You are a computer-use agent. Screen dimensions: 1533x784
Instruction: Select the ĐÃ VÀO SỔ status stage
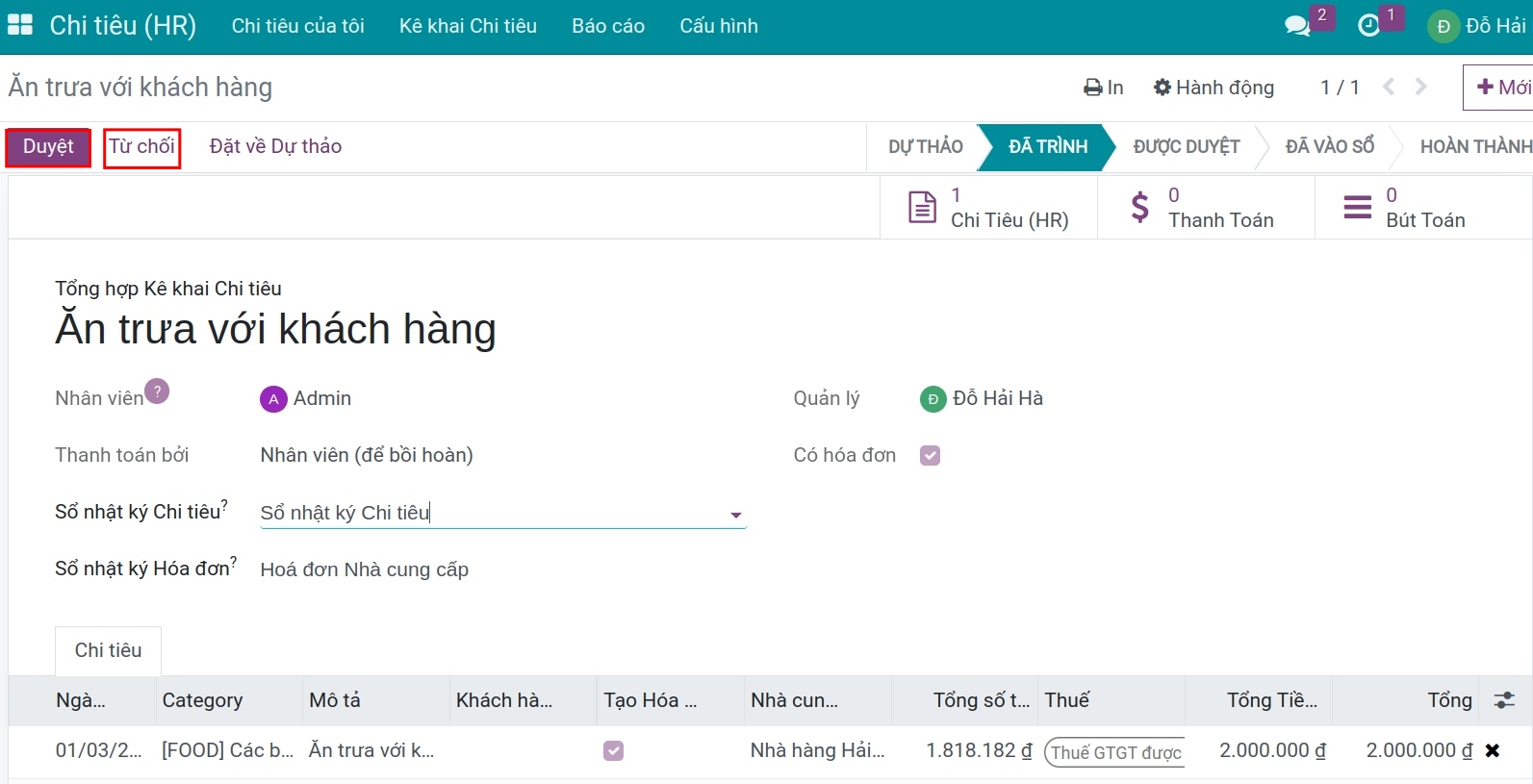1330,146
